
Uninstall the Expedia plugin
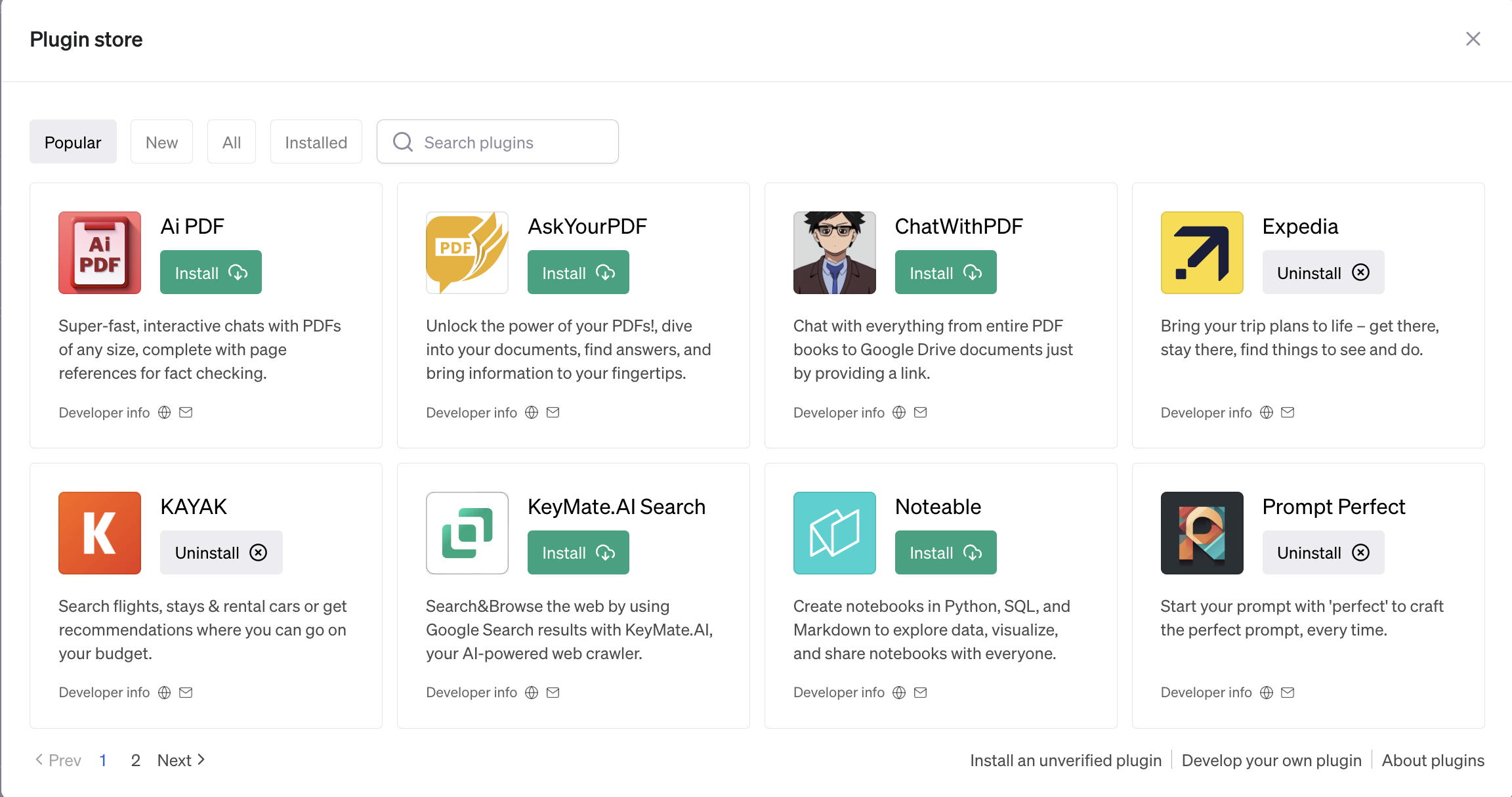click(1323, 272)
